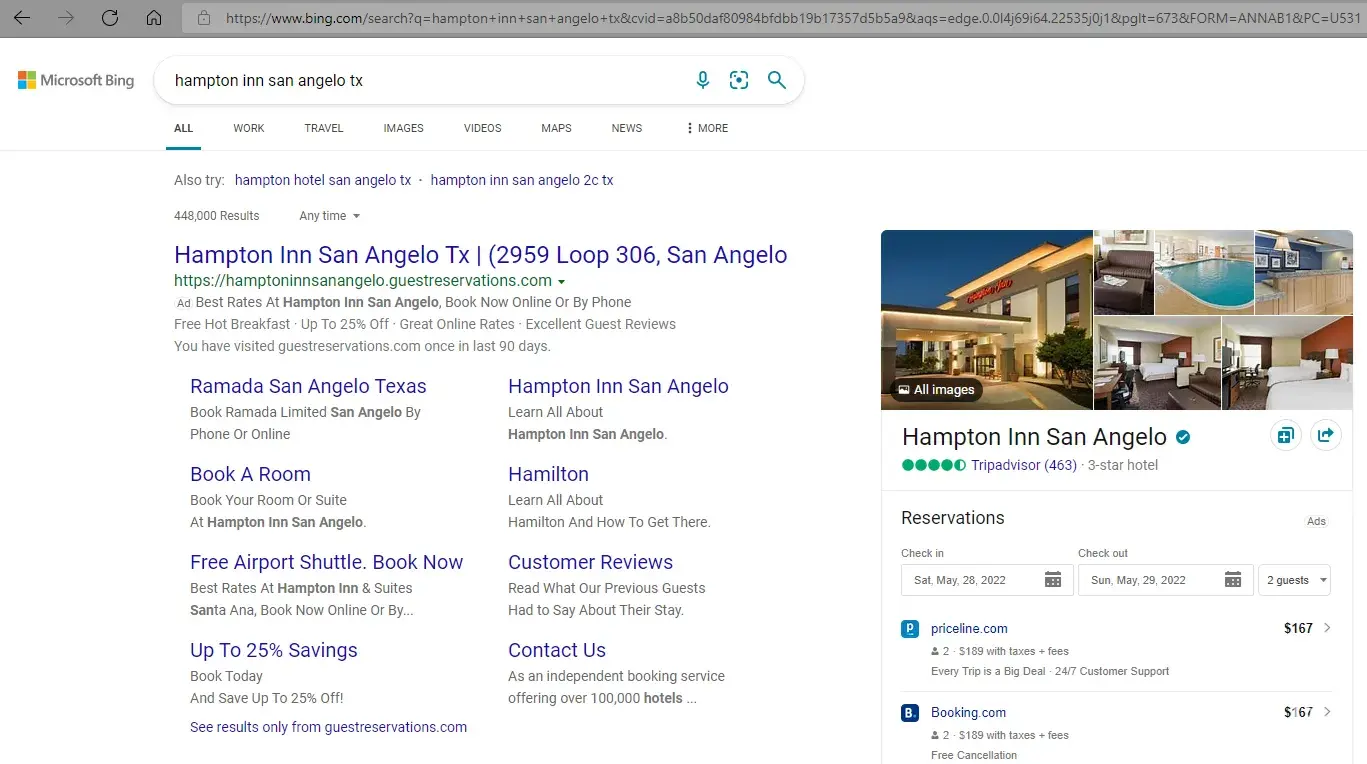Click the All images button

pos(936,390)
